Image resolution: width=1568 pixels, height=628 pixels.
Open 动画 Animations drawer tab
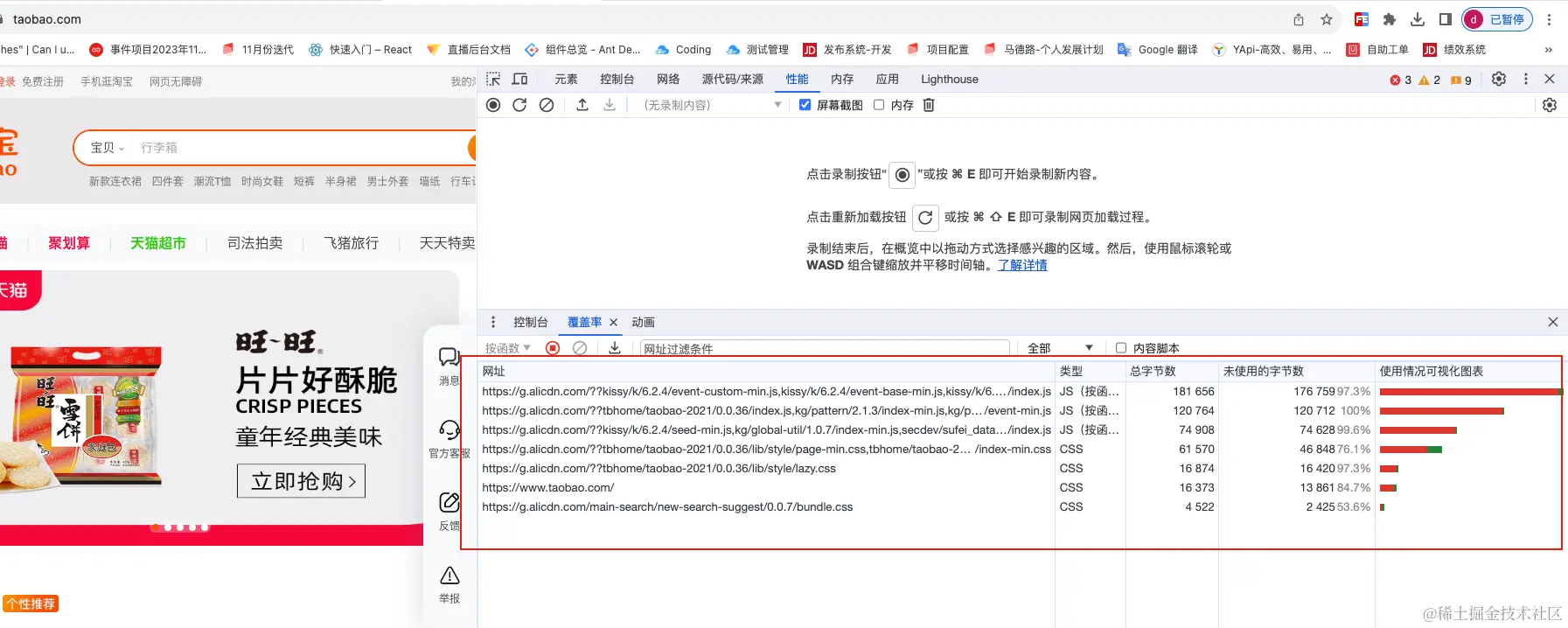[x=644, y=322]
